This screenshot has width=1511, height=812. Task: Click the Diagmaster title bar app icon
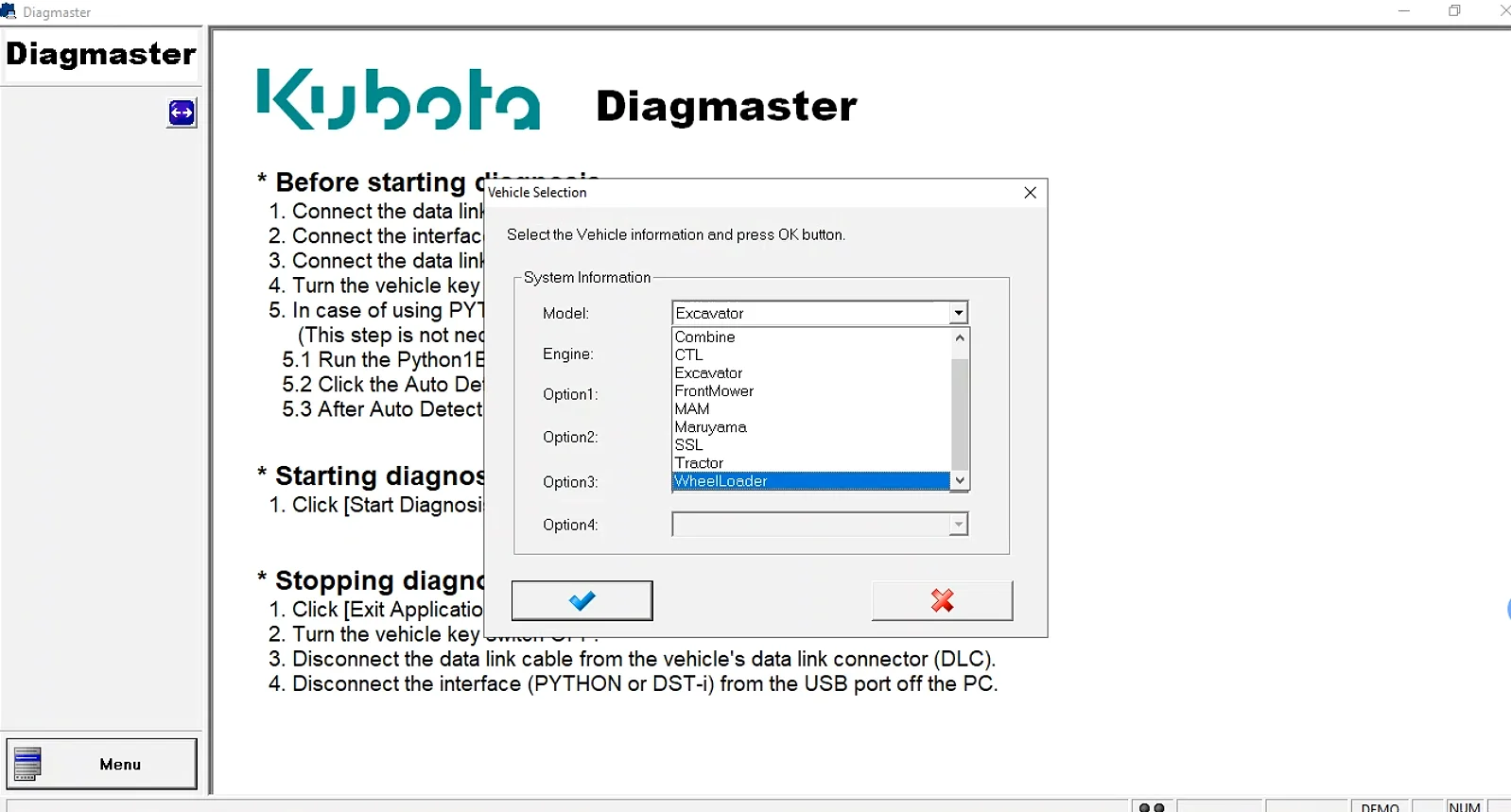pos(9,11)
